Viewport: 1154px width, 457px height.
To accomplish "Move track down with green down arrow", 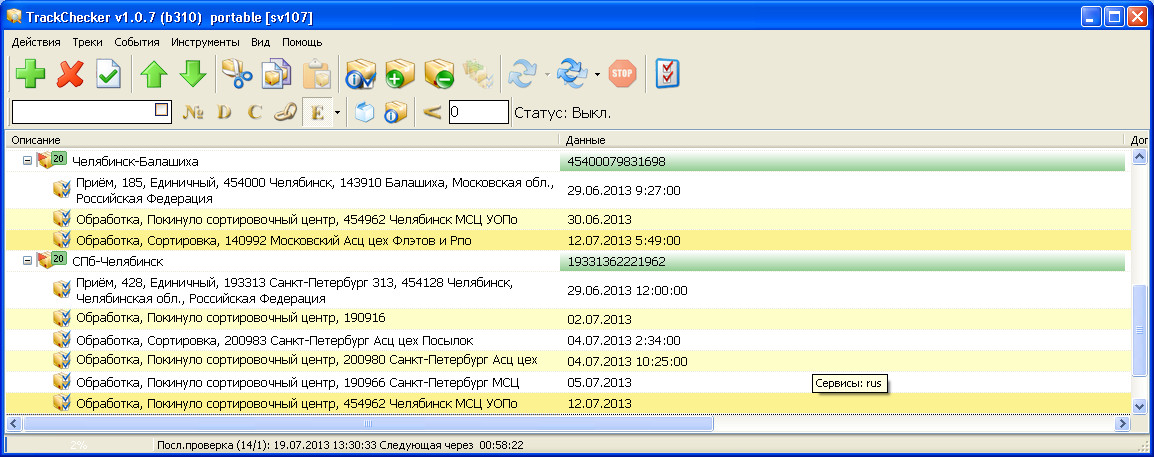I will 192,75.
